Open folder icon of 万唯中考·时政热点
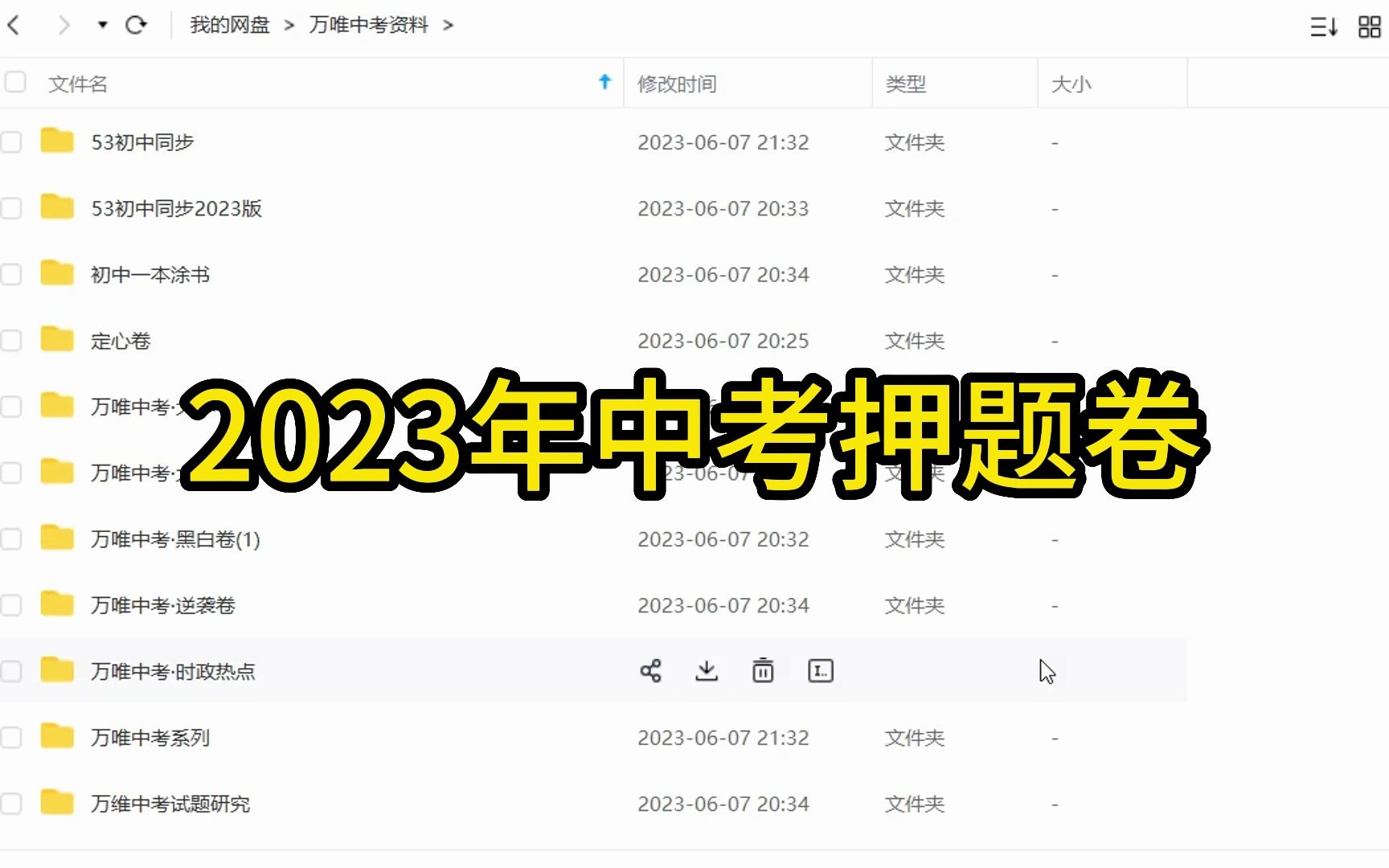This screenshot has width=1389, height=868. pos(57,669)
